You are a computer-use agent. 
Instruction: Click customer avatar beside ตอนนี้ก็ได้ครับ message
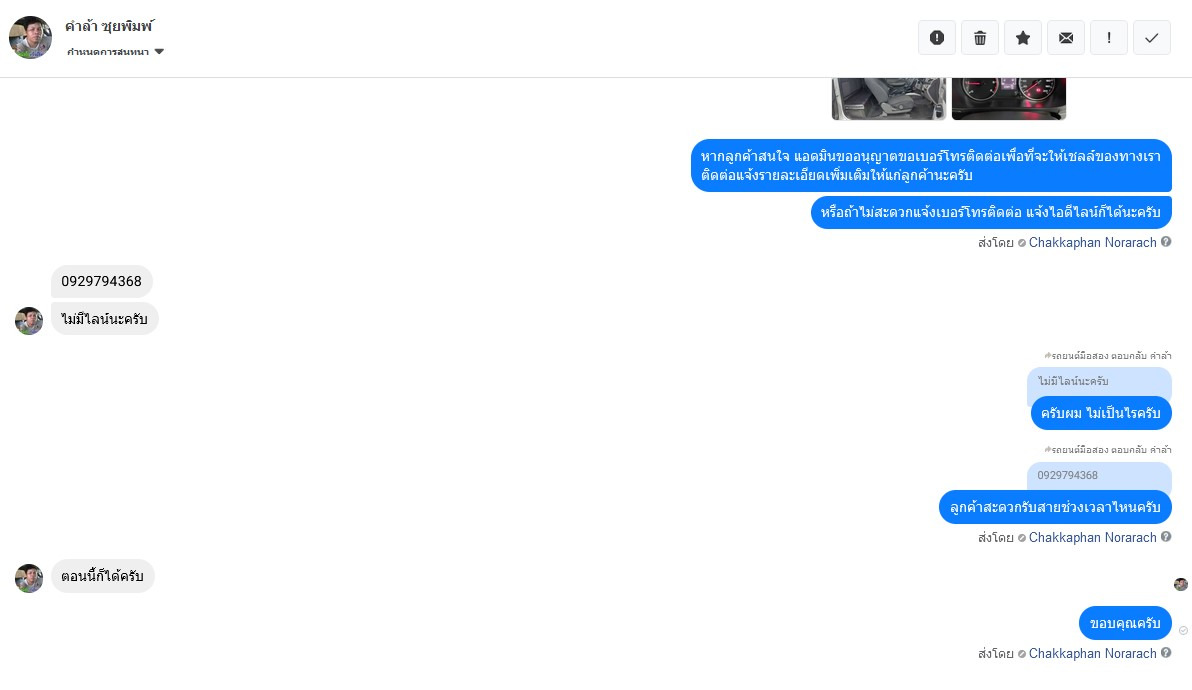(29, 578)
